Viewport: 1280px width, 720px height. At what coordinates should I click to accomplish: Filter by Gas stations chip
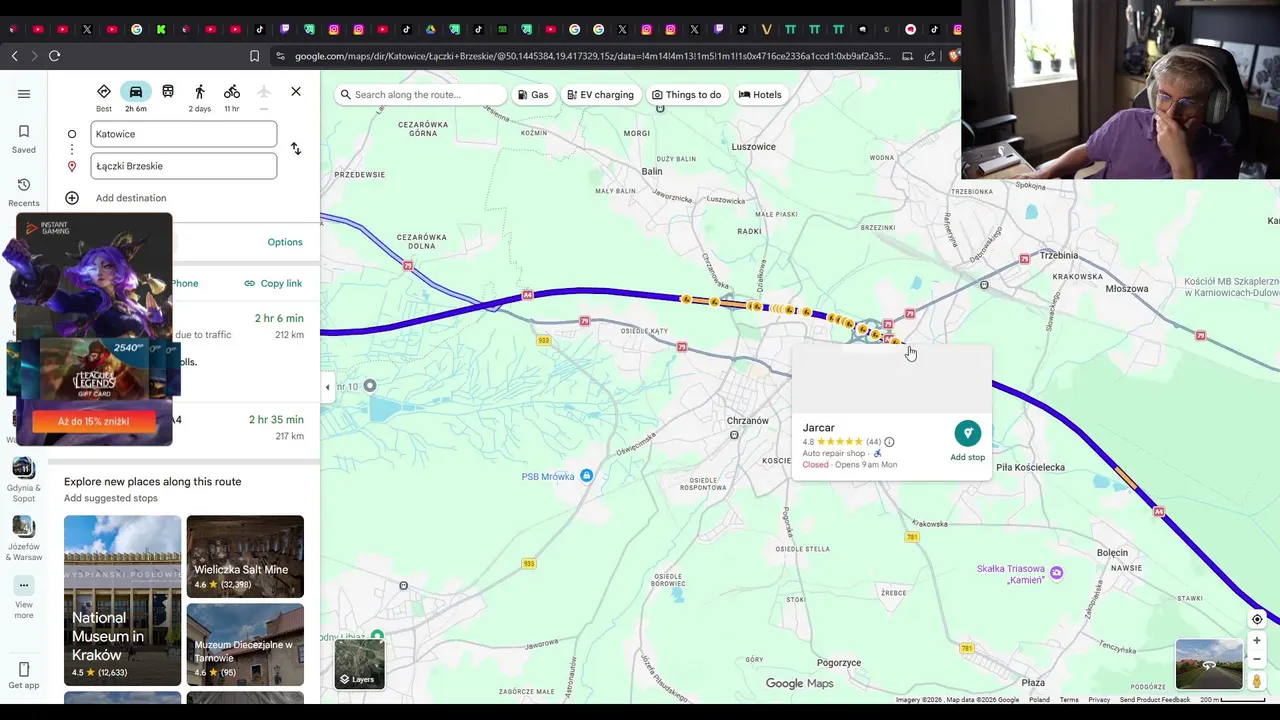(x=533, y=95)
